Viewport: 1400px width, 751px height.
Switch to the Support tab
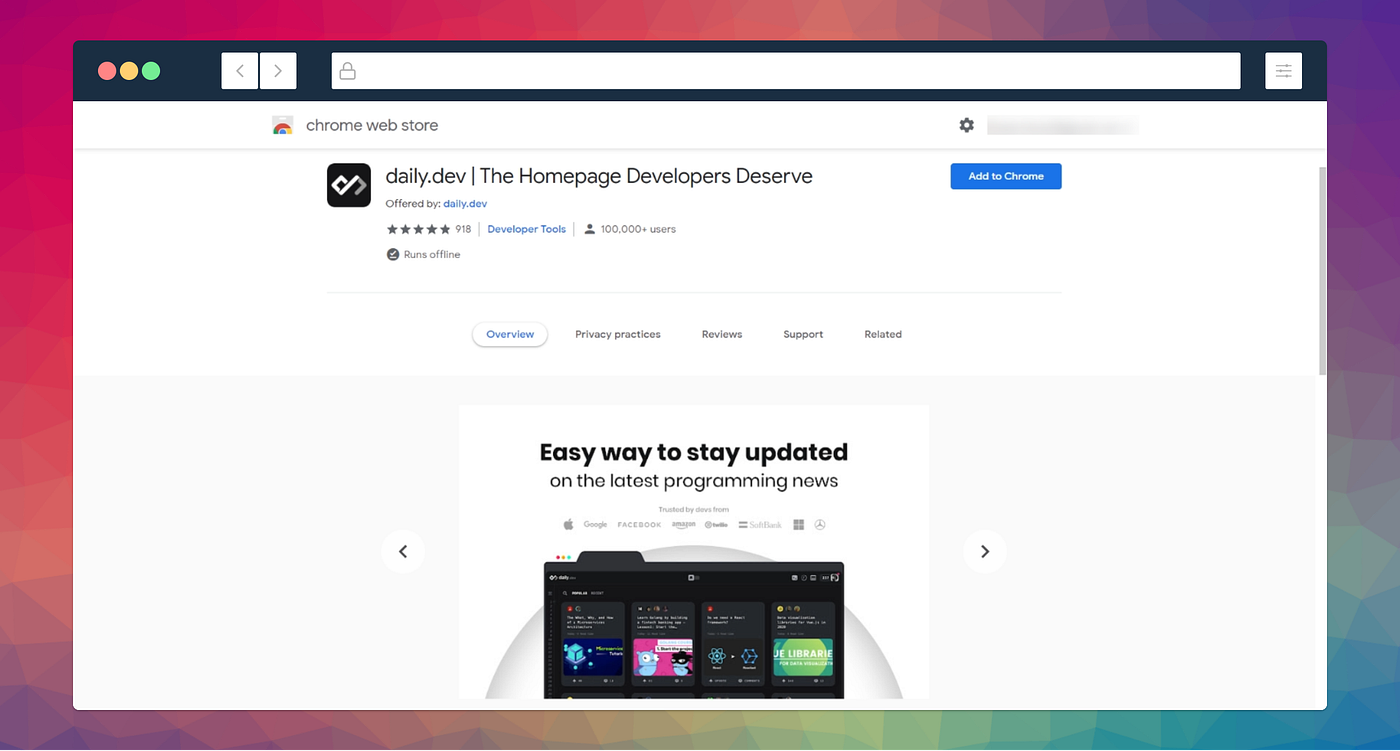click(802, 334)
